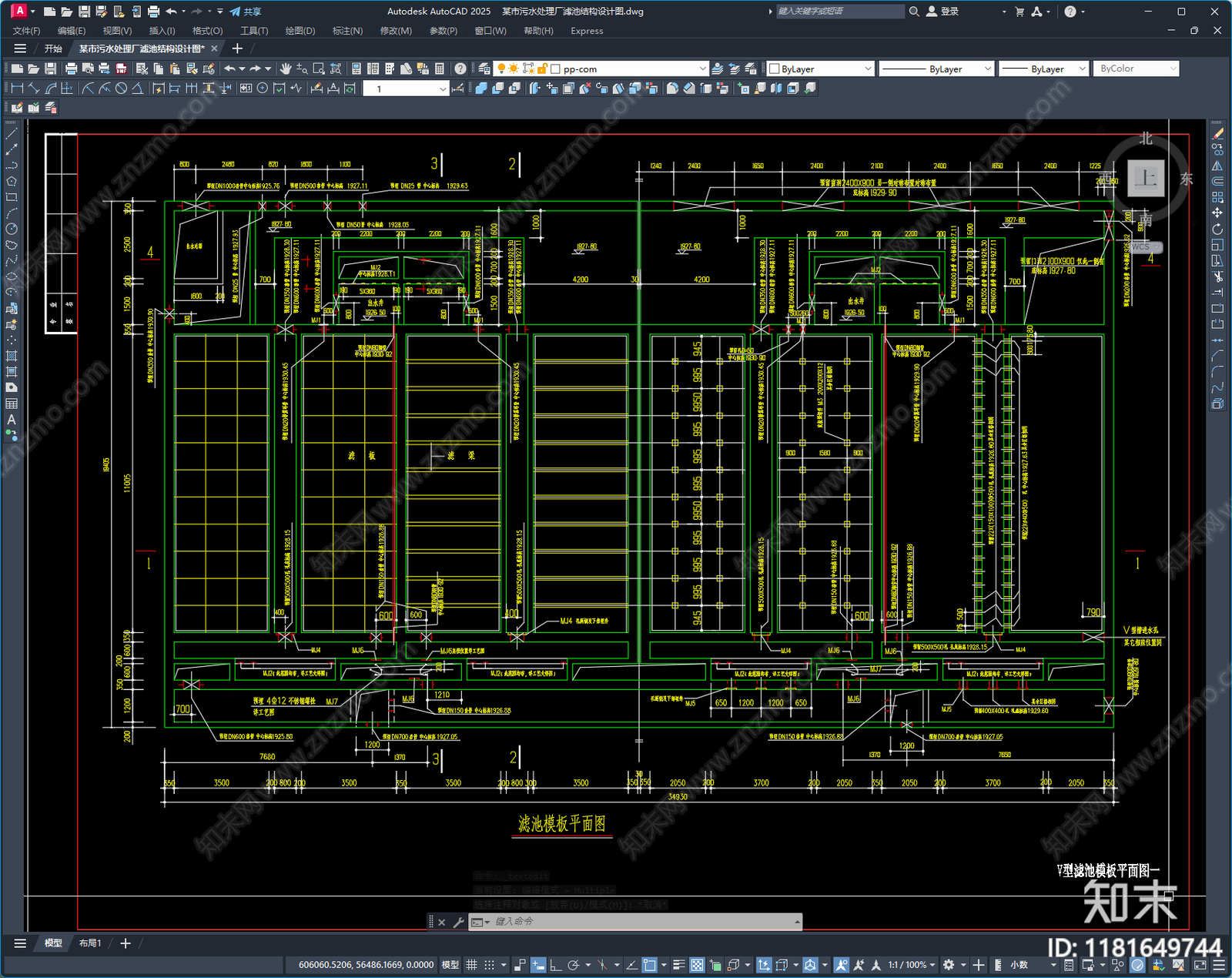This screenshot has height=978, width=1232.
Task: Select the Diameter Dimension tool
Action: (121, 89)
